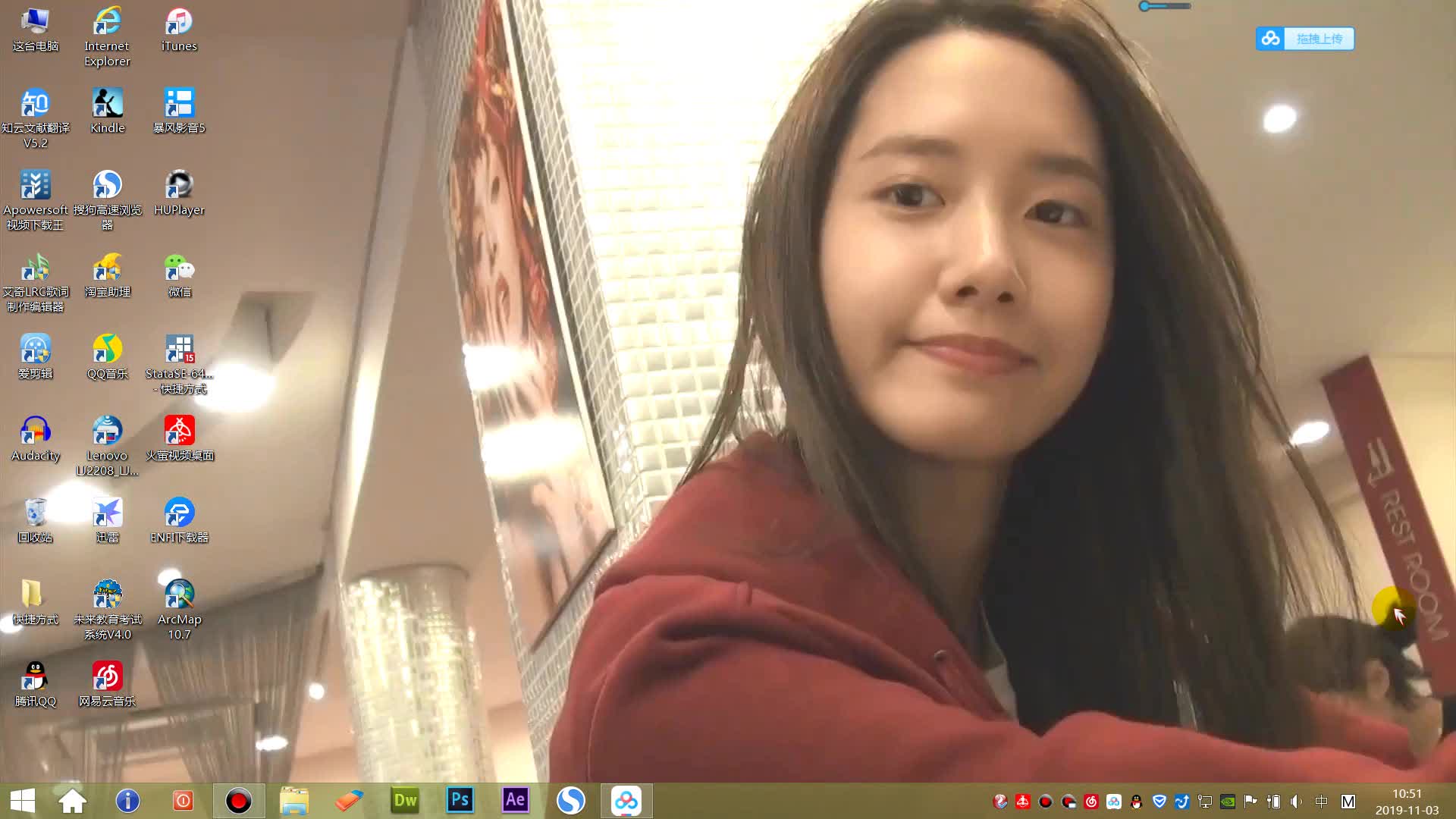Viewport: 1456px width, 819px height.
Task: Open File Explorer from taskbar
Action: tap(294, 801)
